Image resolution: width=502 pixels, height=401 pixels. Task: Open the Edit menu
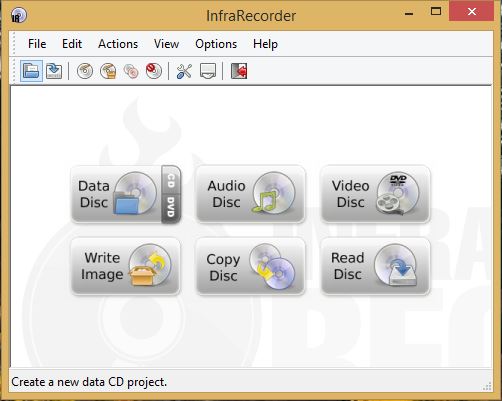click(x=72, y=44)
